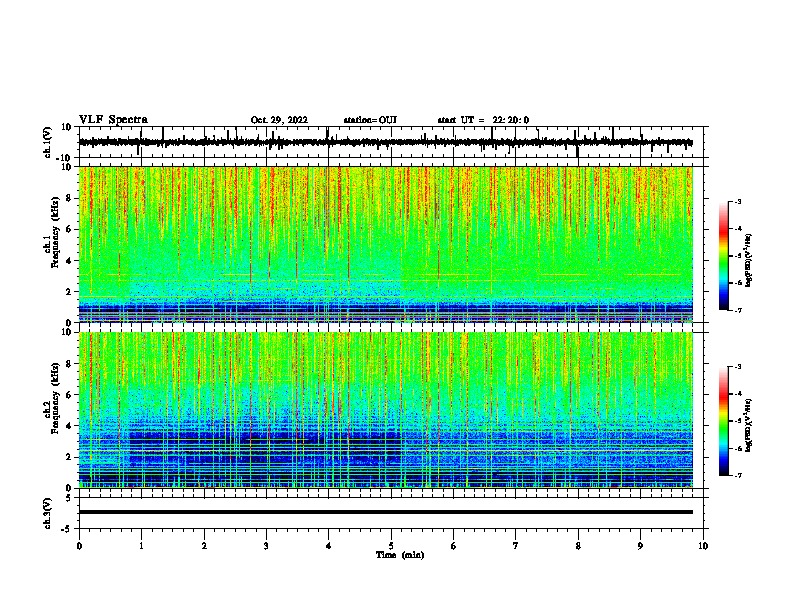Click the ch.1 color scale log(PSD) unit label
792x612 pixels.
click(748, 260)
